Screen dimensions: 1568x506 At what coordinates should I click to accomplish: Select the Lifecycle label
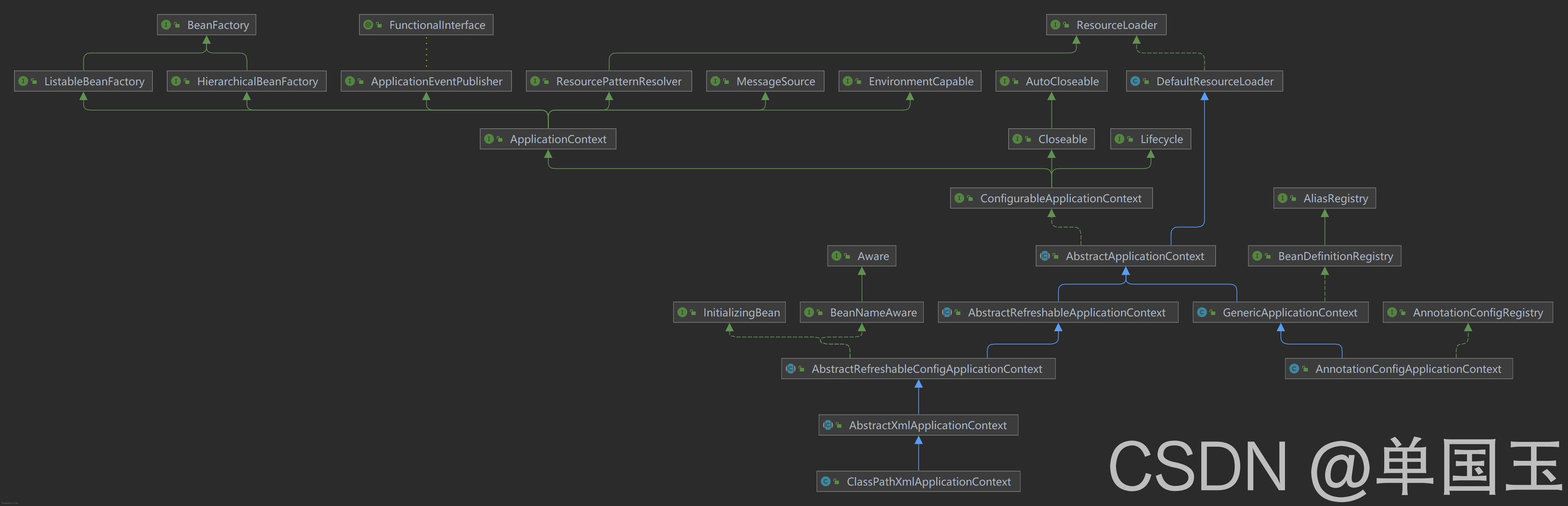click(x=1161, y=140)
